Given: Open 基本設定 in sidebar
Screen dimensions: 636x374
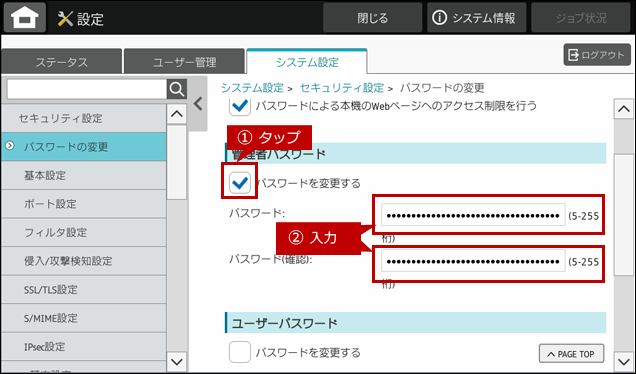Looking at the screenshot, I should click(x=84, y=175).
